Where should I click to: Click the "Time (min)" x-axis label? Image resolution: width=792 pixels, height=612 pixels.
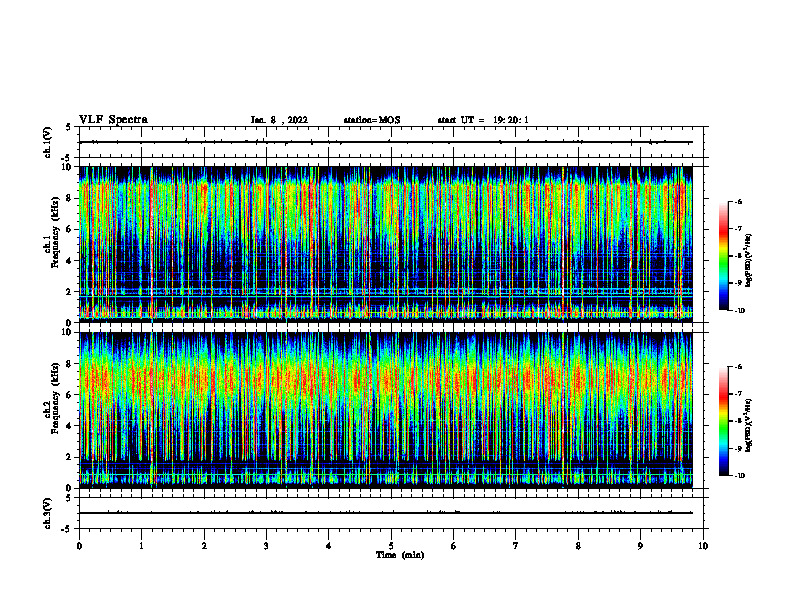click(x=400, y=555)
